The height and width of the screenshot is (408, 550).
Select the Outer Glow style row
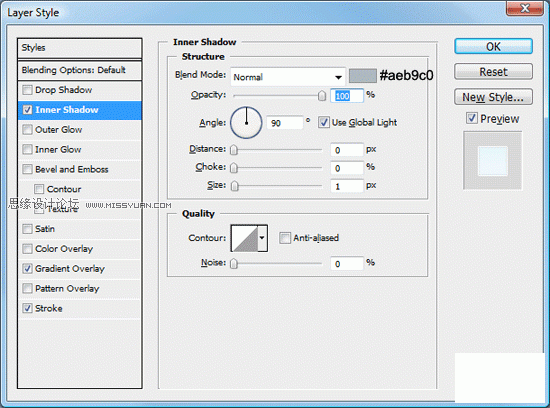pyautogui.click(x=80, y=130)
